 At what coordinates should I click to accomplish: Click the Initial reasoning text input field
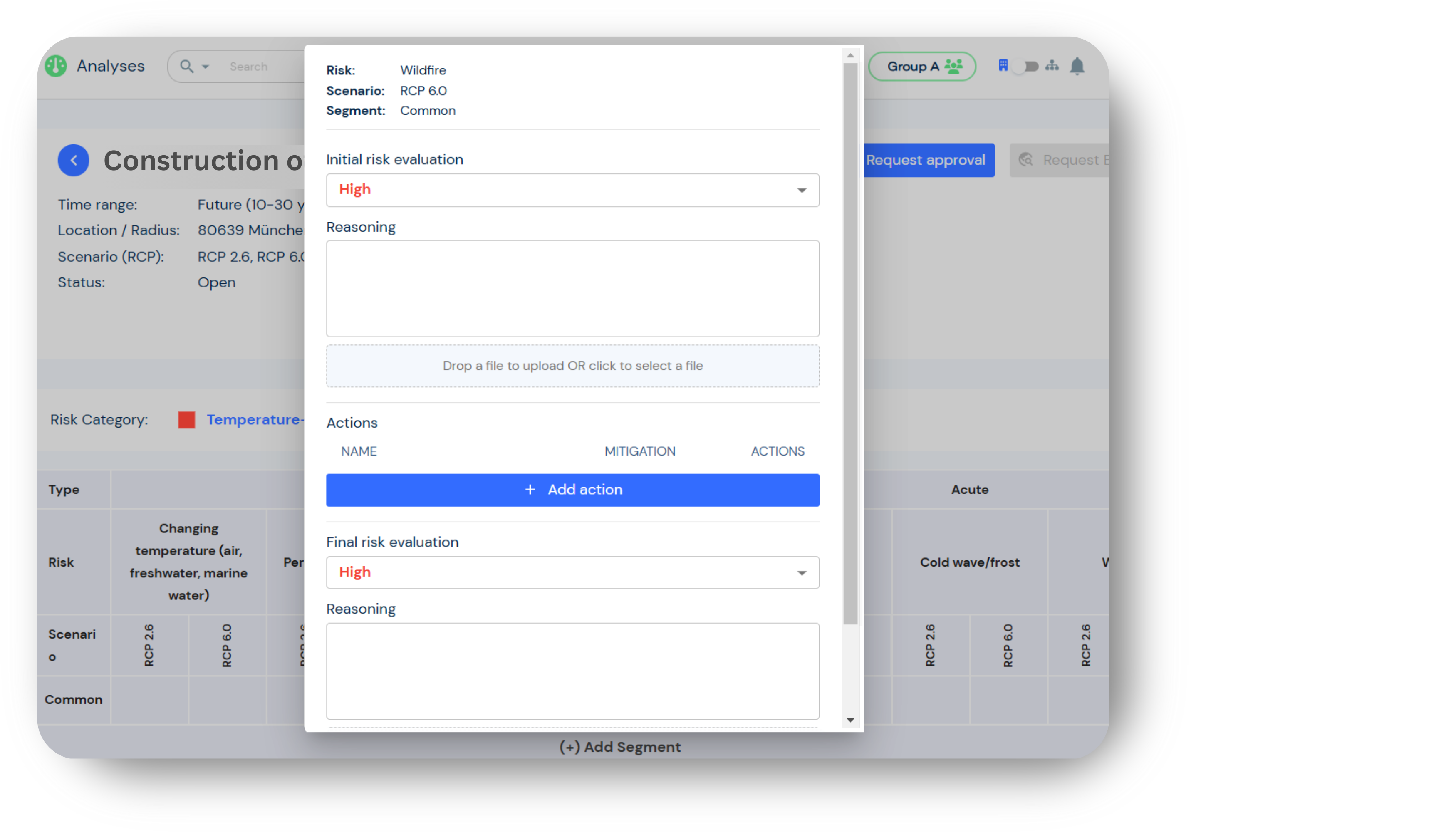click(572, 287)
